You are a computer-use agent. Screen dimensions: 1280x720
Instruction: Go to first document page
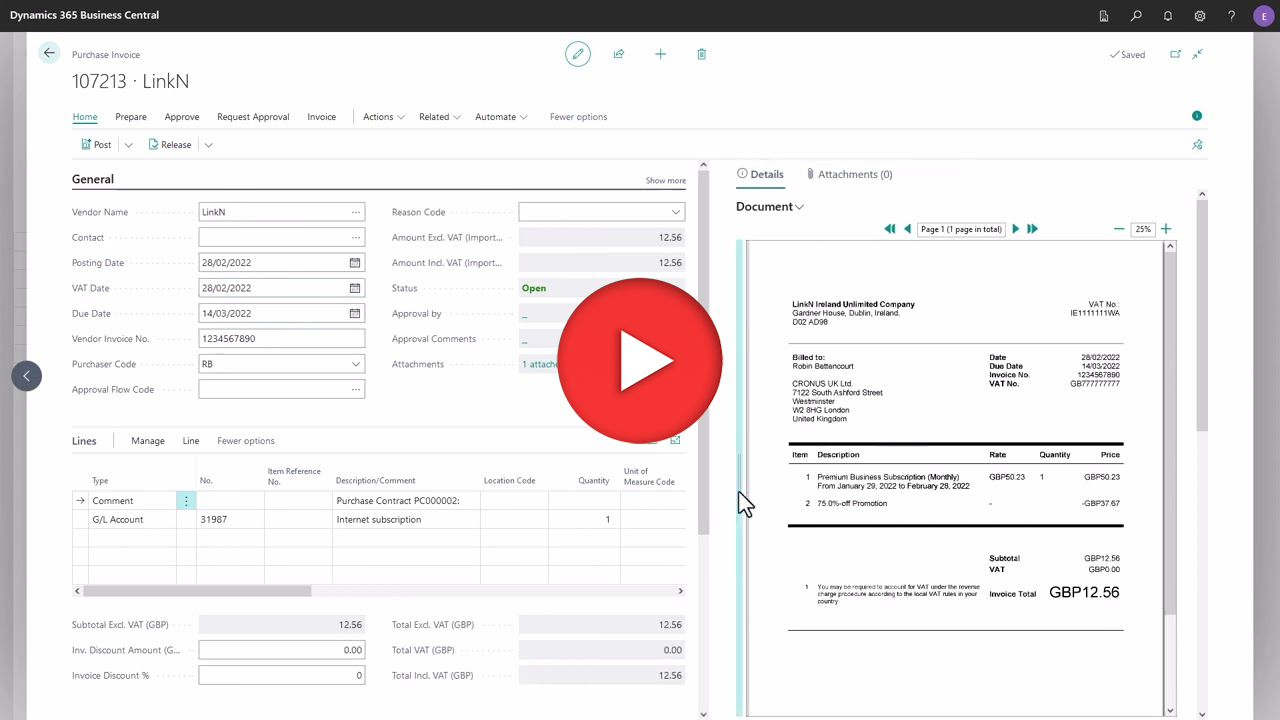tap(889, 229)
